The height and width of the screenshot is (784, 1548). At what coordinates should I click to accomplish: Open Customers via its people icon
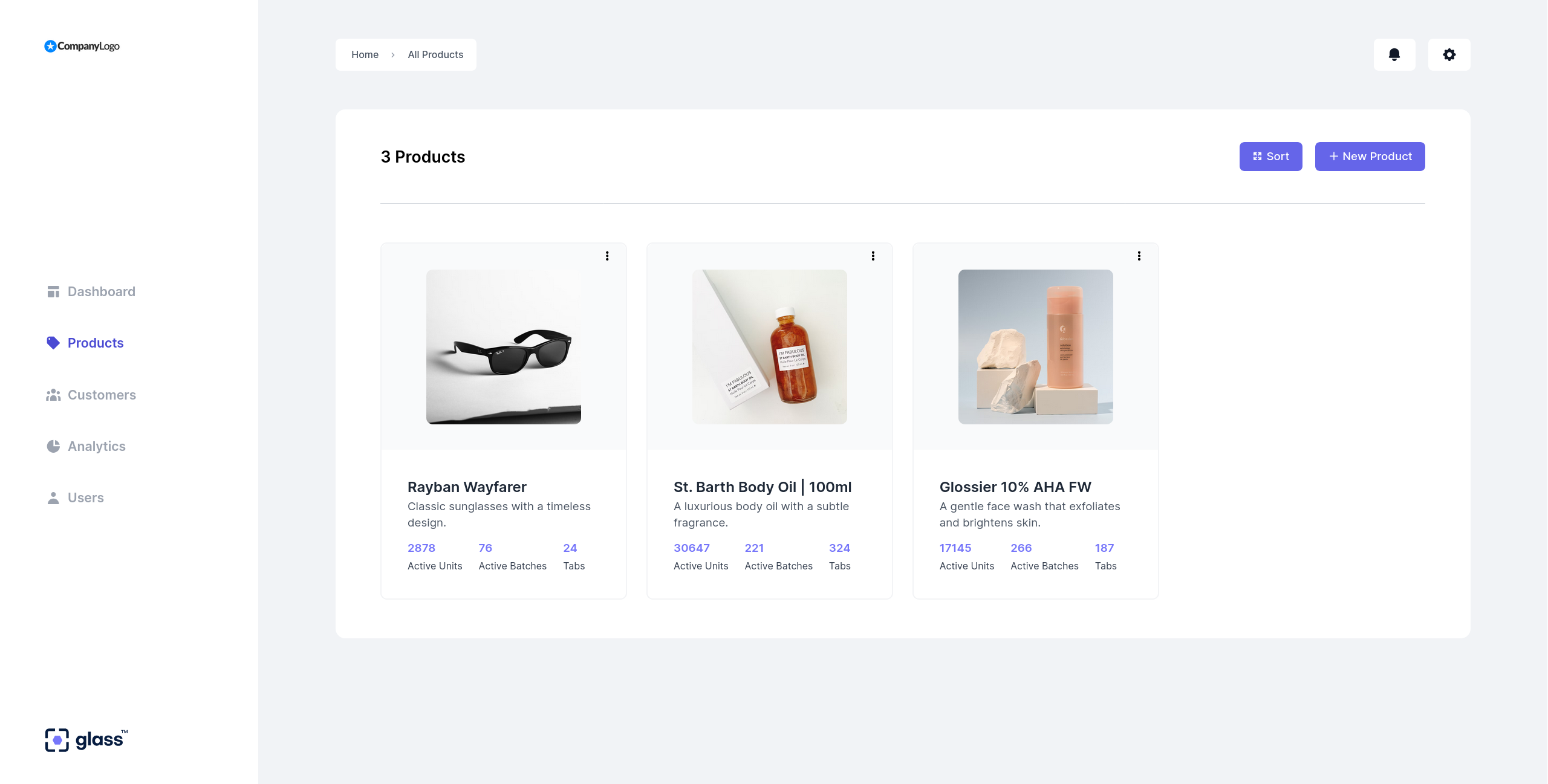[x=53, y=395]
